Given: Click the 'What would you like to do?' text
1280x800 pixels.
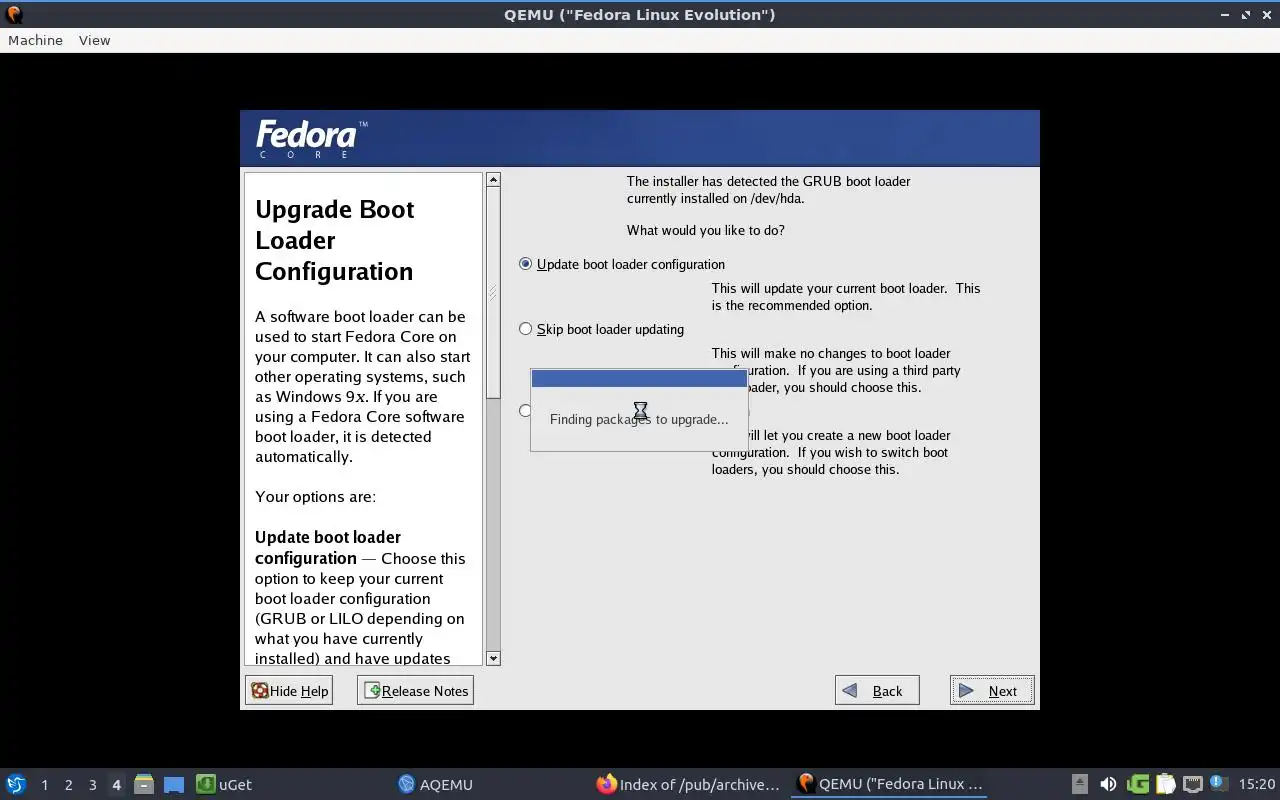Looking at the screenshot, I should pyautogui.click(x=705, y=230).
